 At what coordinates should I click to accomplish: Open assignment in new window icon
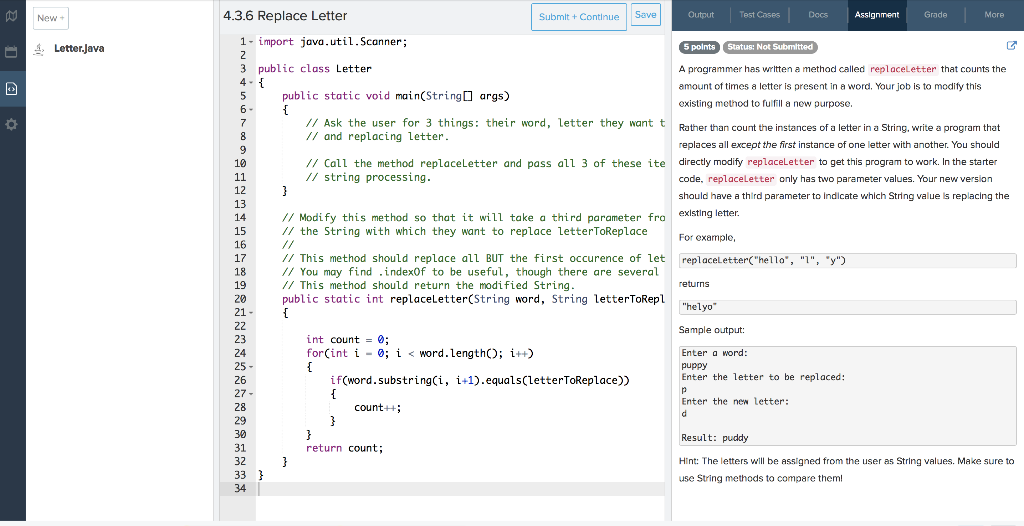click(1011, 47)
